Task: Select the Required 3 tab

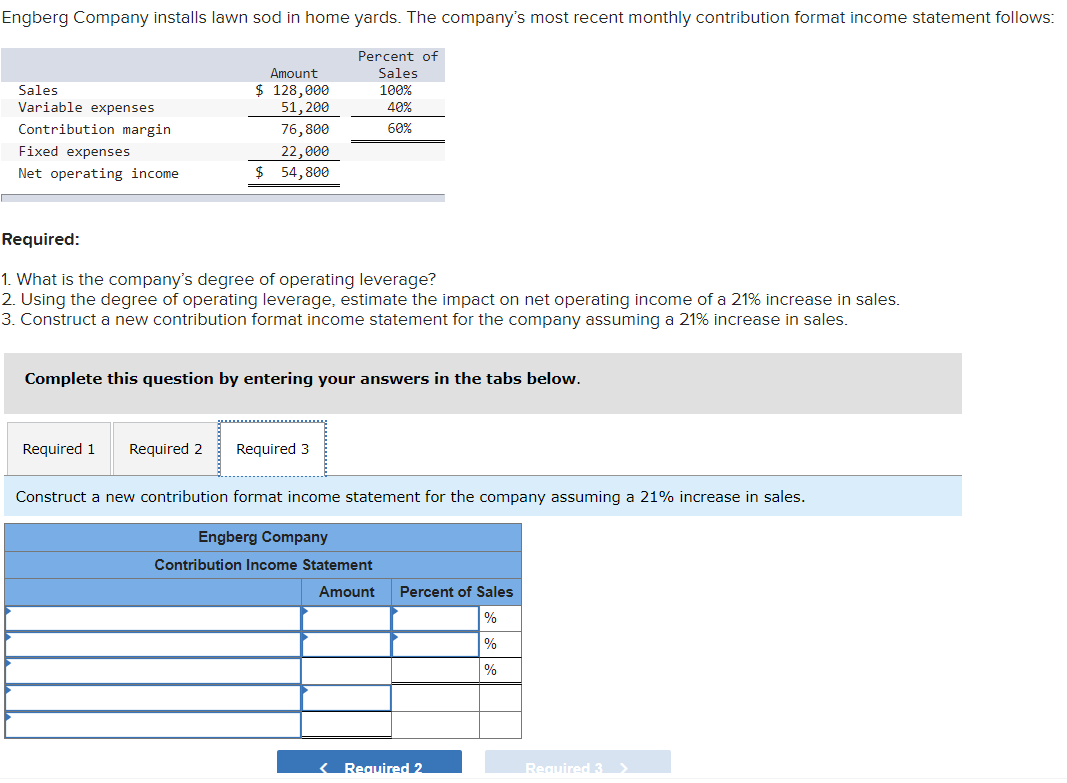Action: tap(272, 449)
